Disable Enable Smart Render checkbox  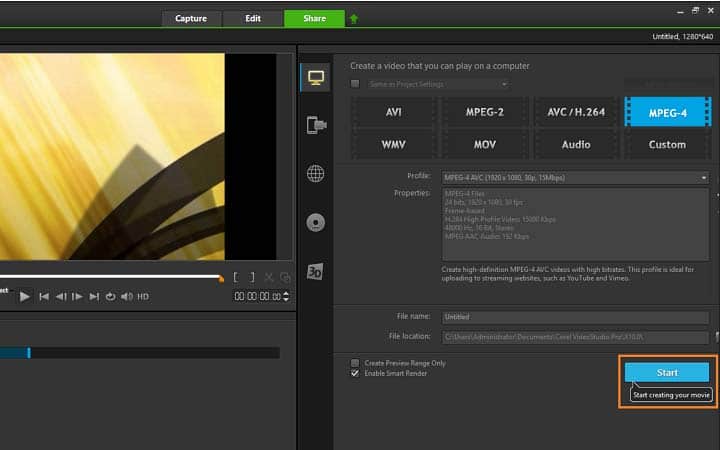355,373
